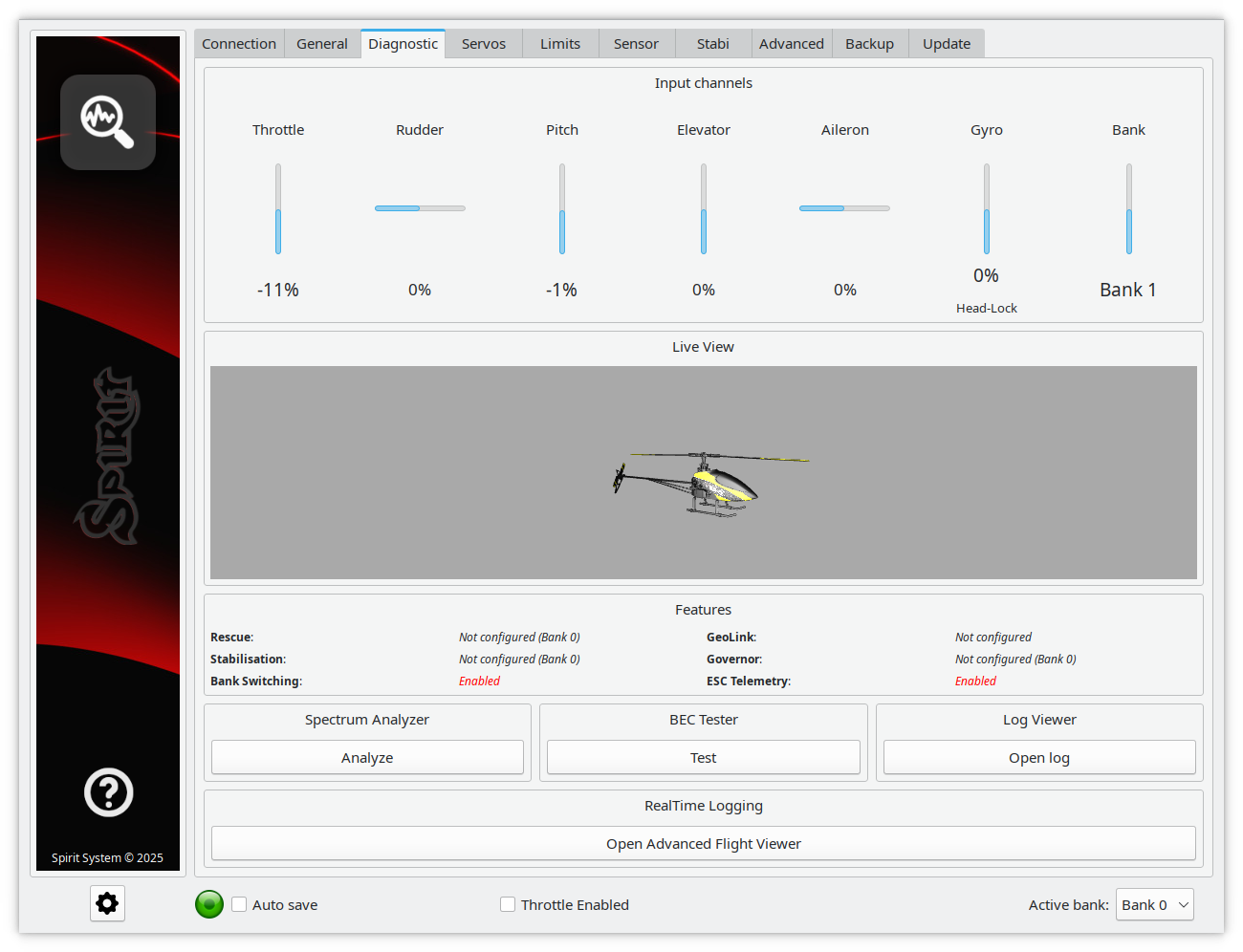Open the Update tab
Image resolution: width=1243 pixels, height=952 pixels.
[x=946, y=44]
